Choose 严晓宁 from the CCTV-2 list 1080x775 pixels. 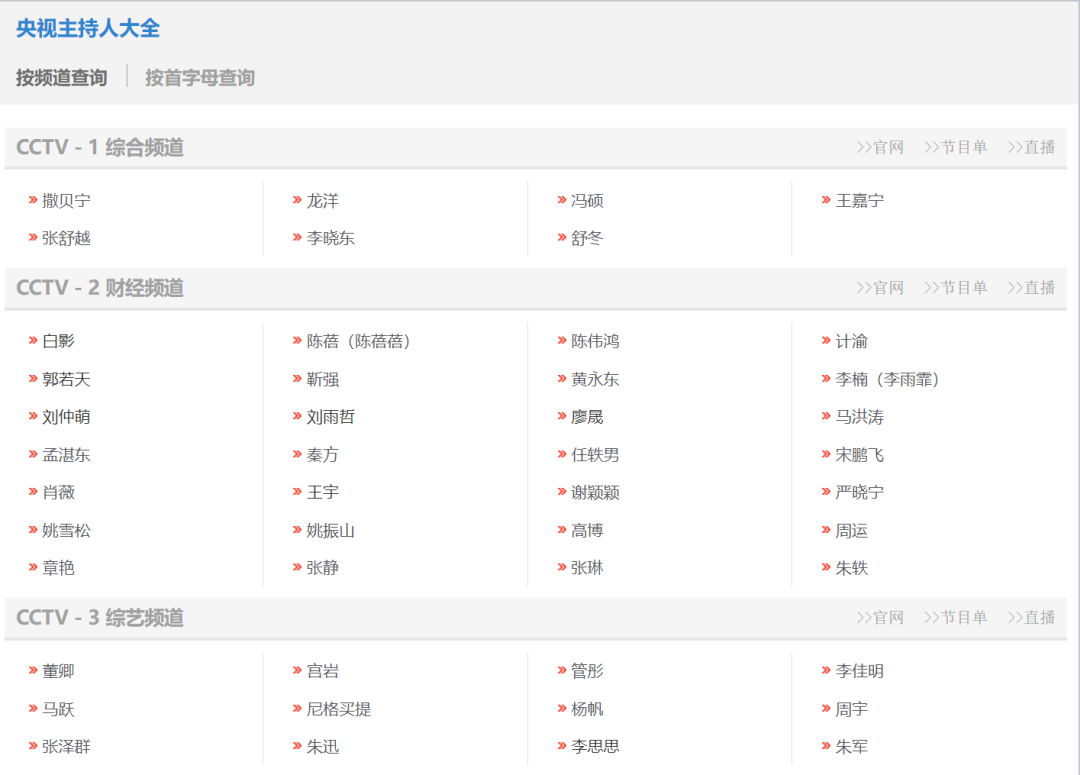860,493
